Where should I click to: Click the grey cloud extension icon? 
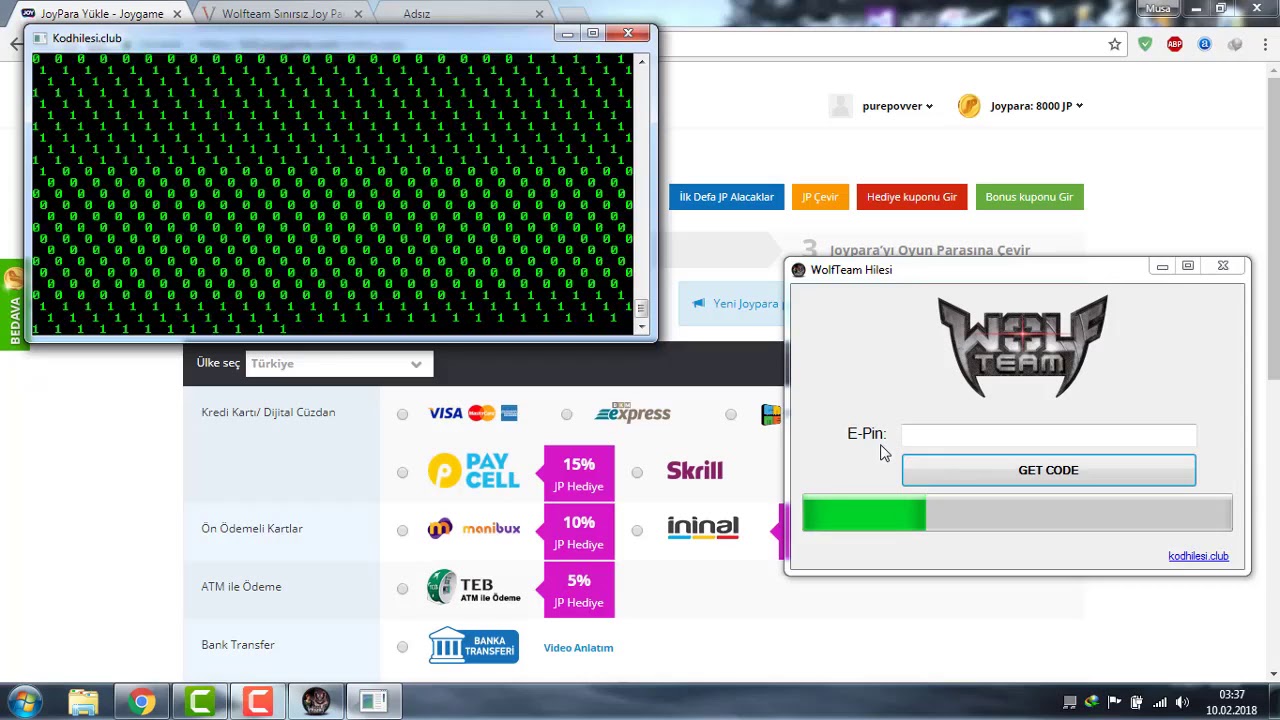click(x=1235, y=44)
